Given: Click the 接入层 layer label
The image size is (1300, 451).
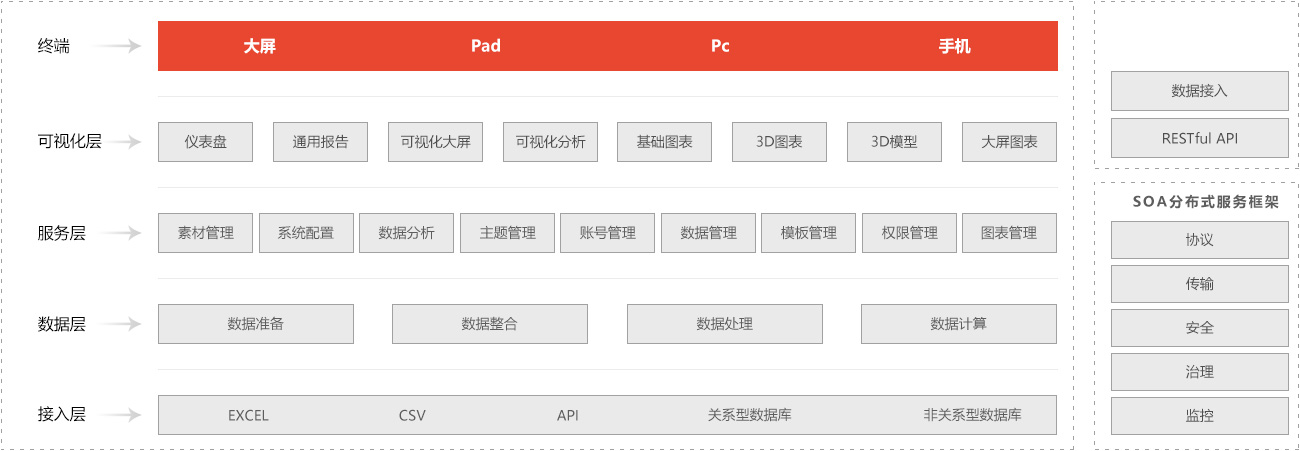Looking at the screenshot, I should [62, 415].
